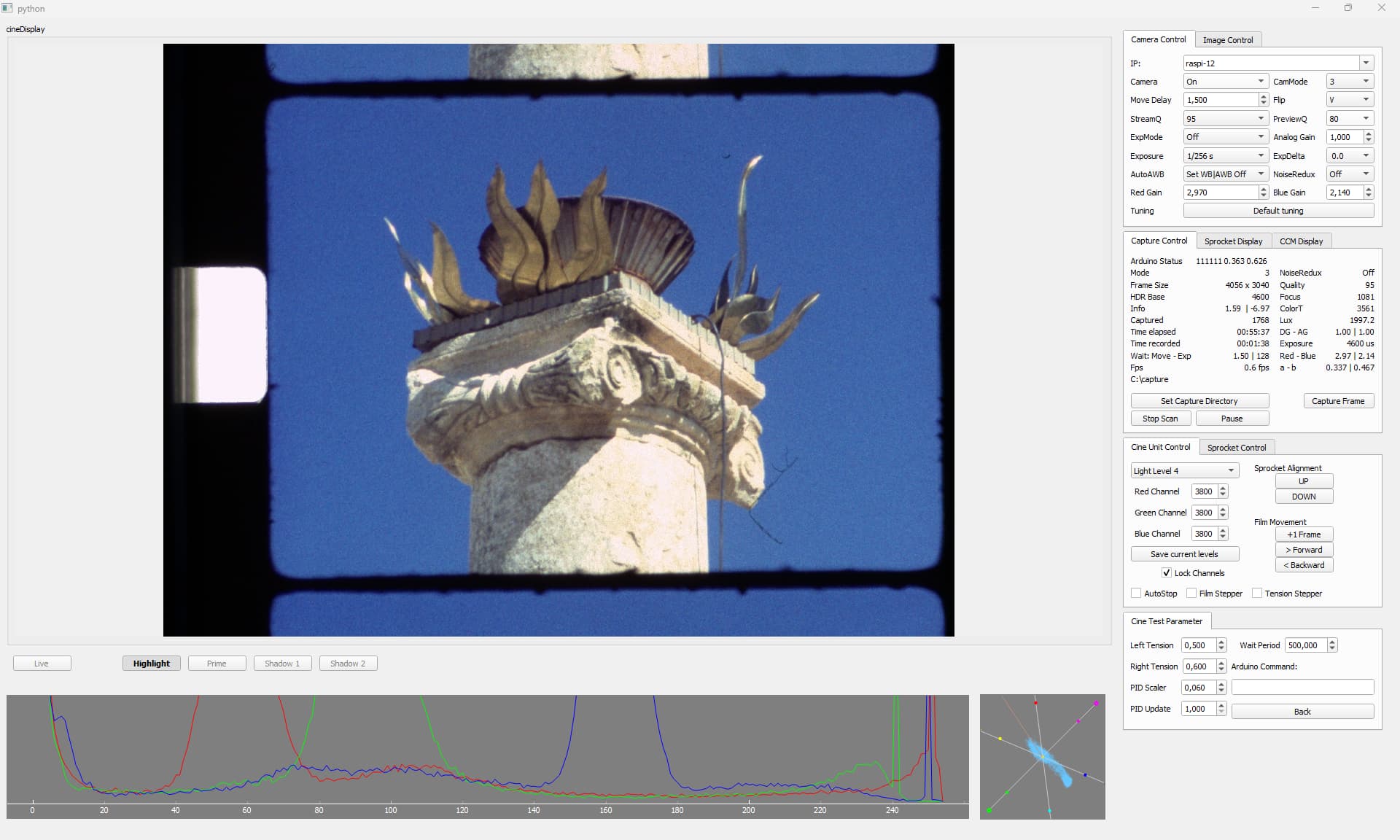Stop the scan with Stop Scan

tap(1160, 419)
